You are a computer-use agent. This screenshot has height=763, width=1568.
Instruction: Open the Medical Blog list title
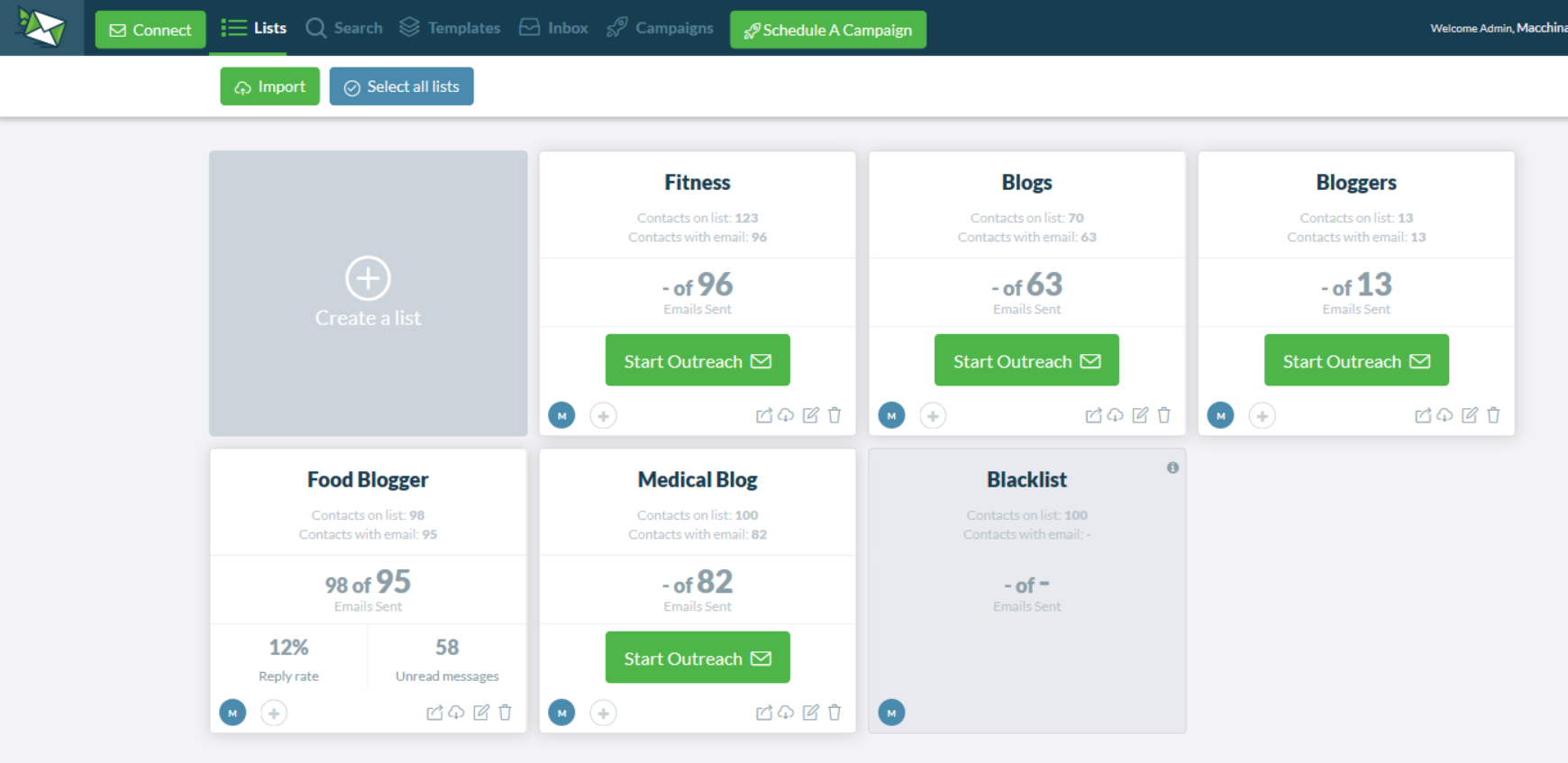(x=697, y=479)
